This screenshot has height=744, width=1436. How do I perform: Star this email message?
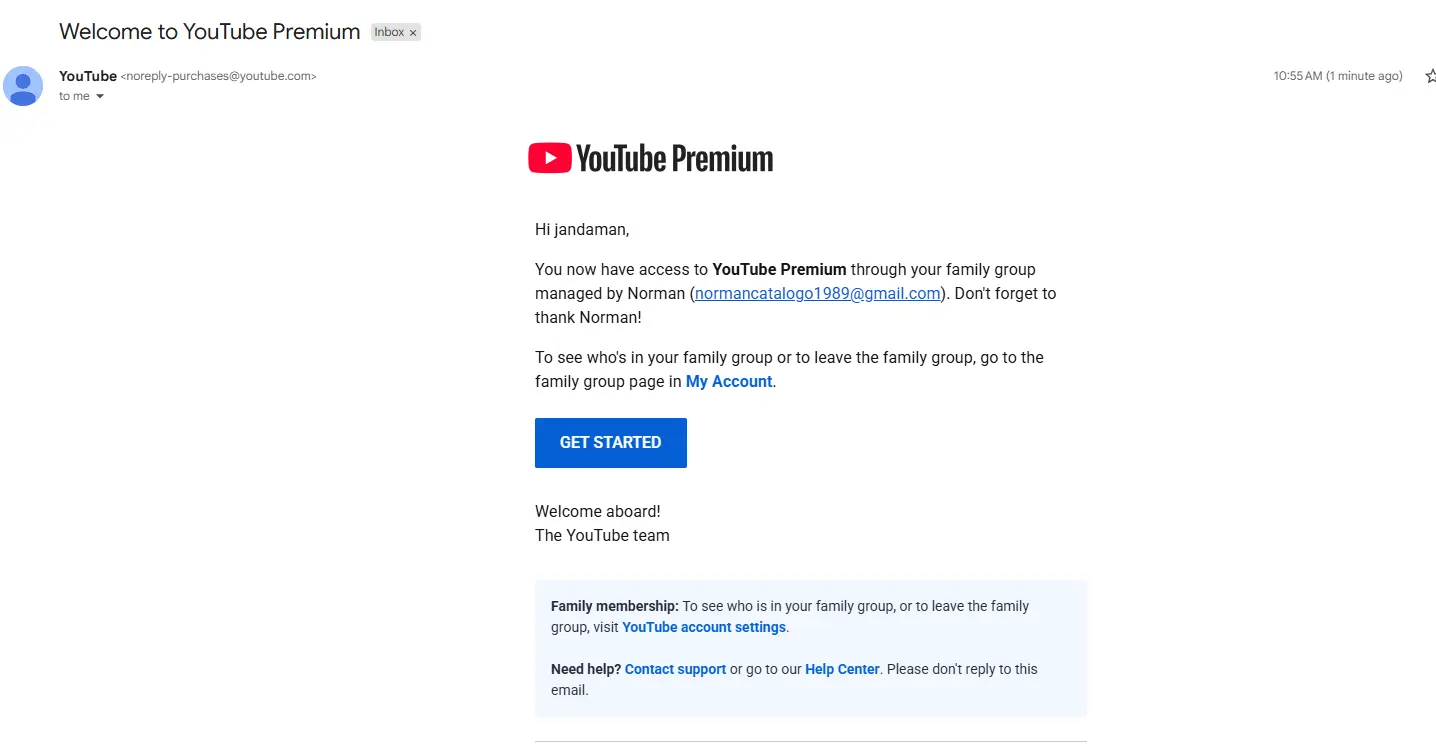click(x=1430, y=76)
